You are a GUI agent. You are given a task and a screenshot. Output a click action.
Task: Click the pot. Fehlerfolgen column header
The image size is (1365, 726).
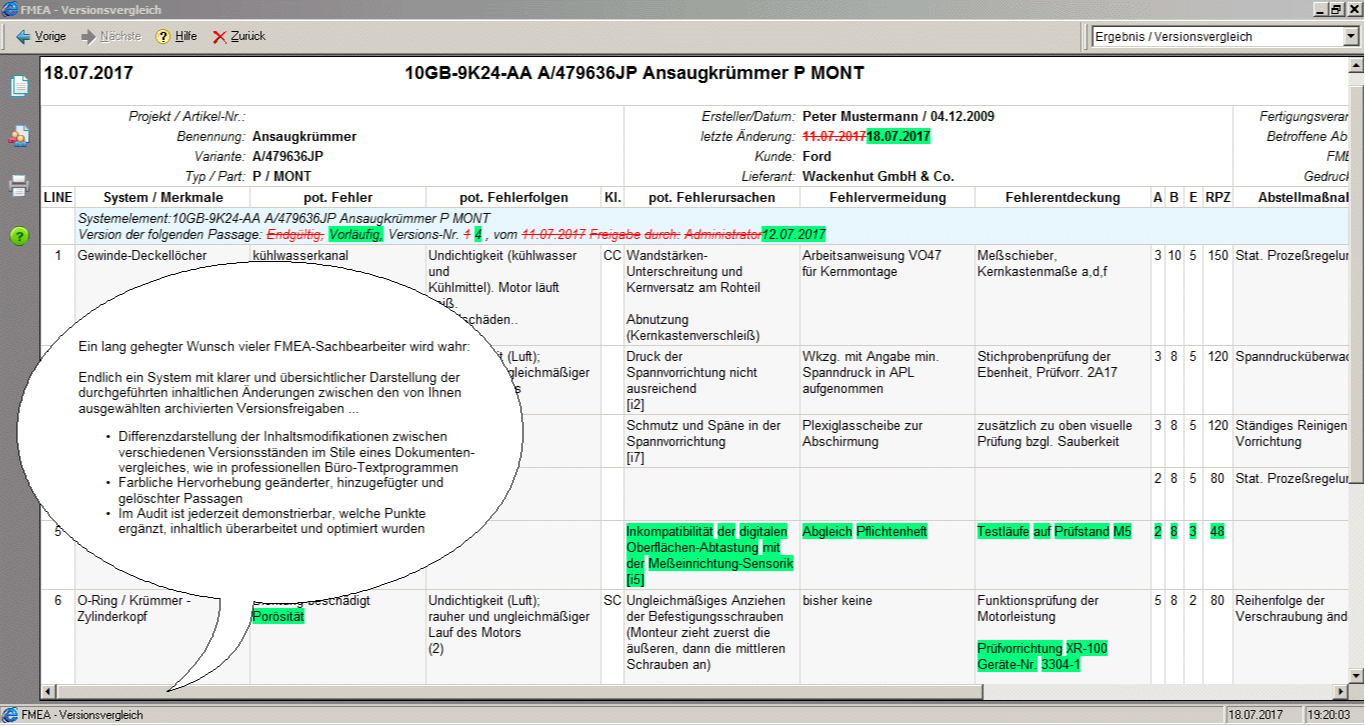coord(513,198)
